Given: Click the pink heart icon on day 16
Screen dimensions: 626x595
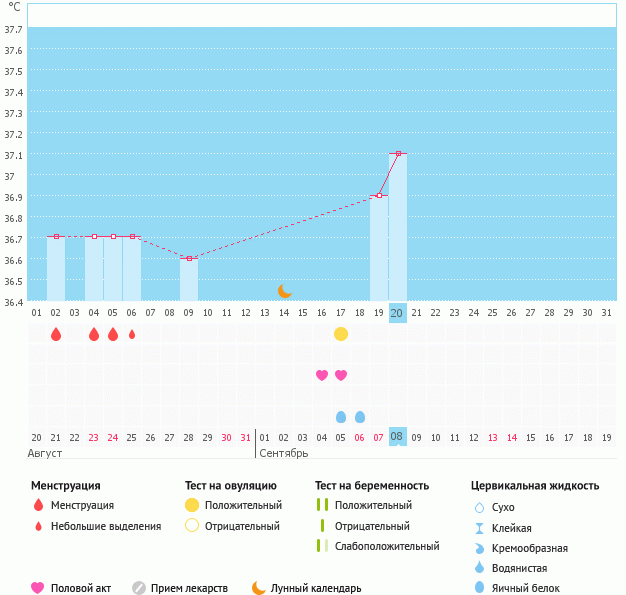Looking at the screenshot, I should tap(322, 375).
